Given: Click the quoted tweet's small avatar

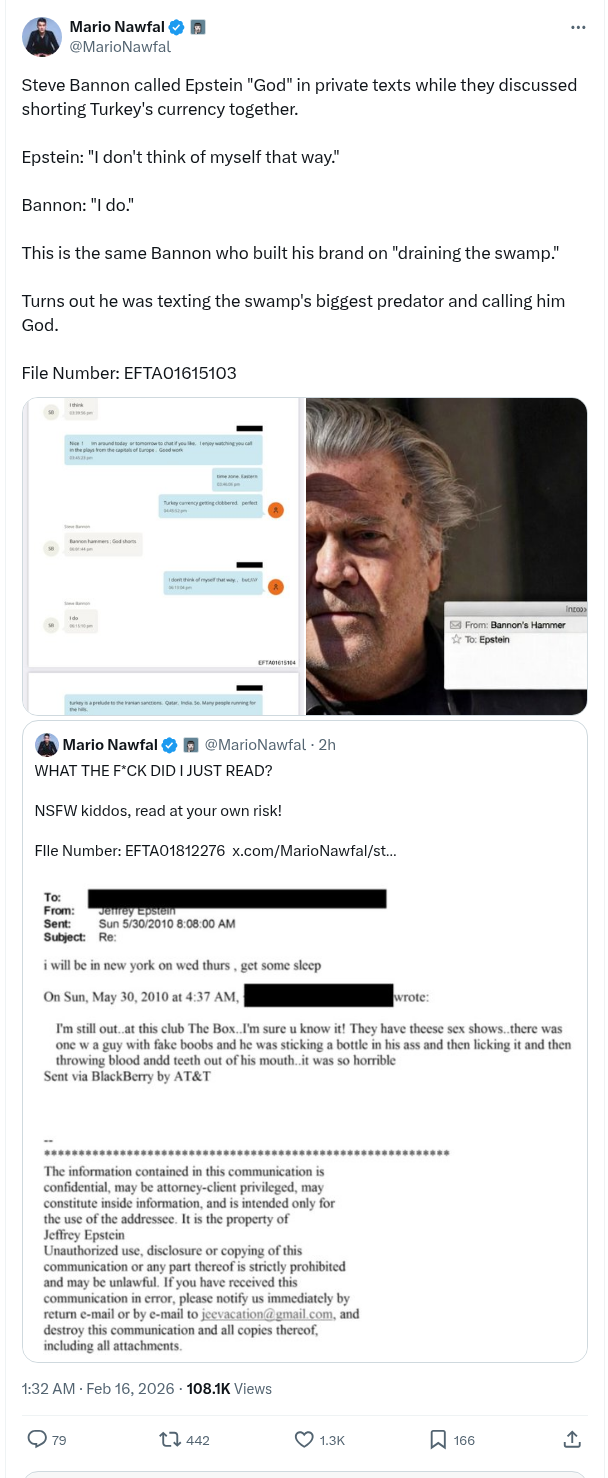Looking at the screenshot, I should (x=46, y=745).
